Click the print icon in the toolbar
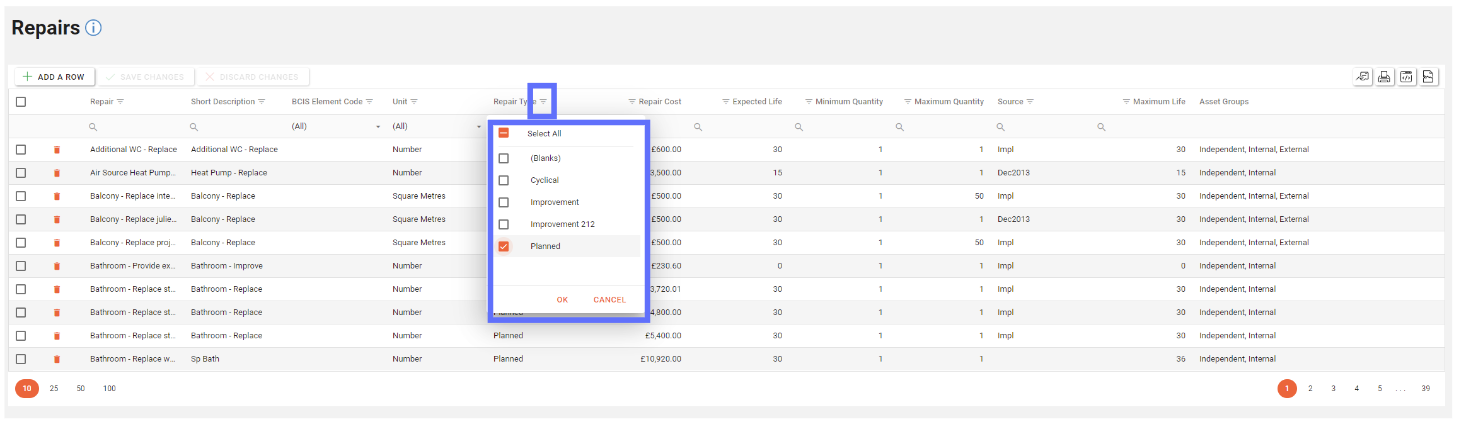This screenshot has width=1459, height=428. pyautogui.click(x=1385, y=77)
